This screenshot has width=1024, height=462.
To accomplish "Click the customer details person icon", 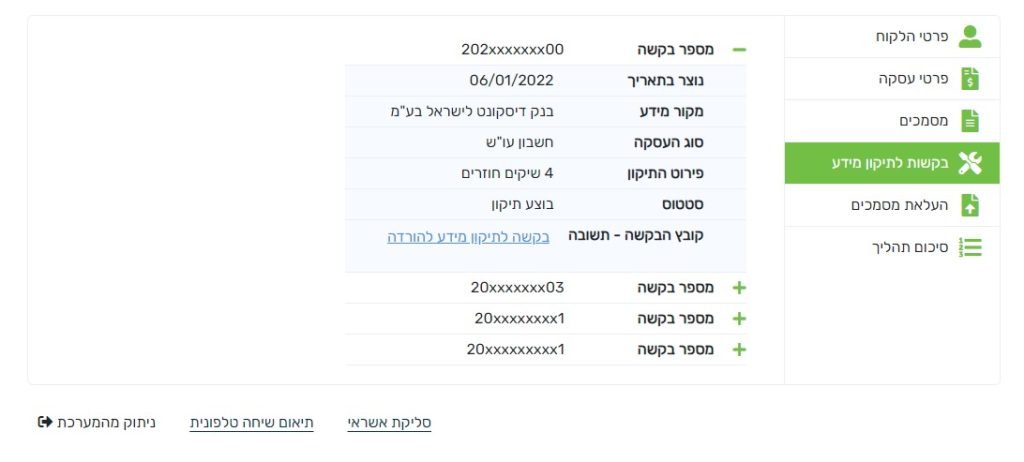I will coord(969,37).
